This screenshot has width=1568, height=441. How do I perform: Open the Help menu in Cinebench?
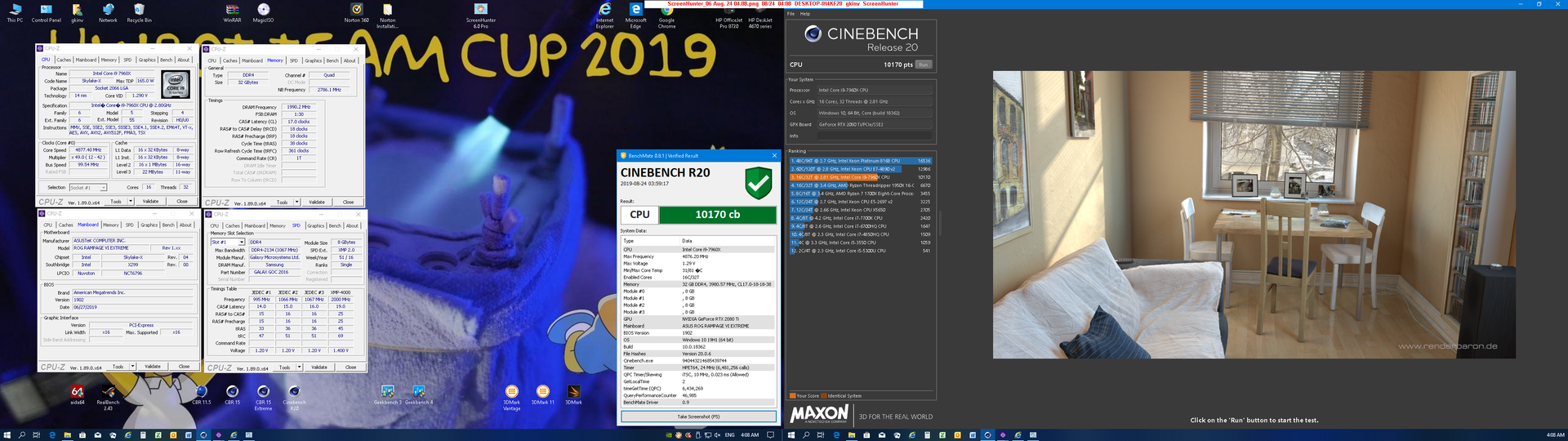click(x=805, y=14)
